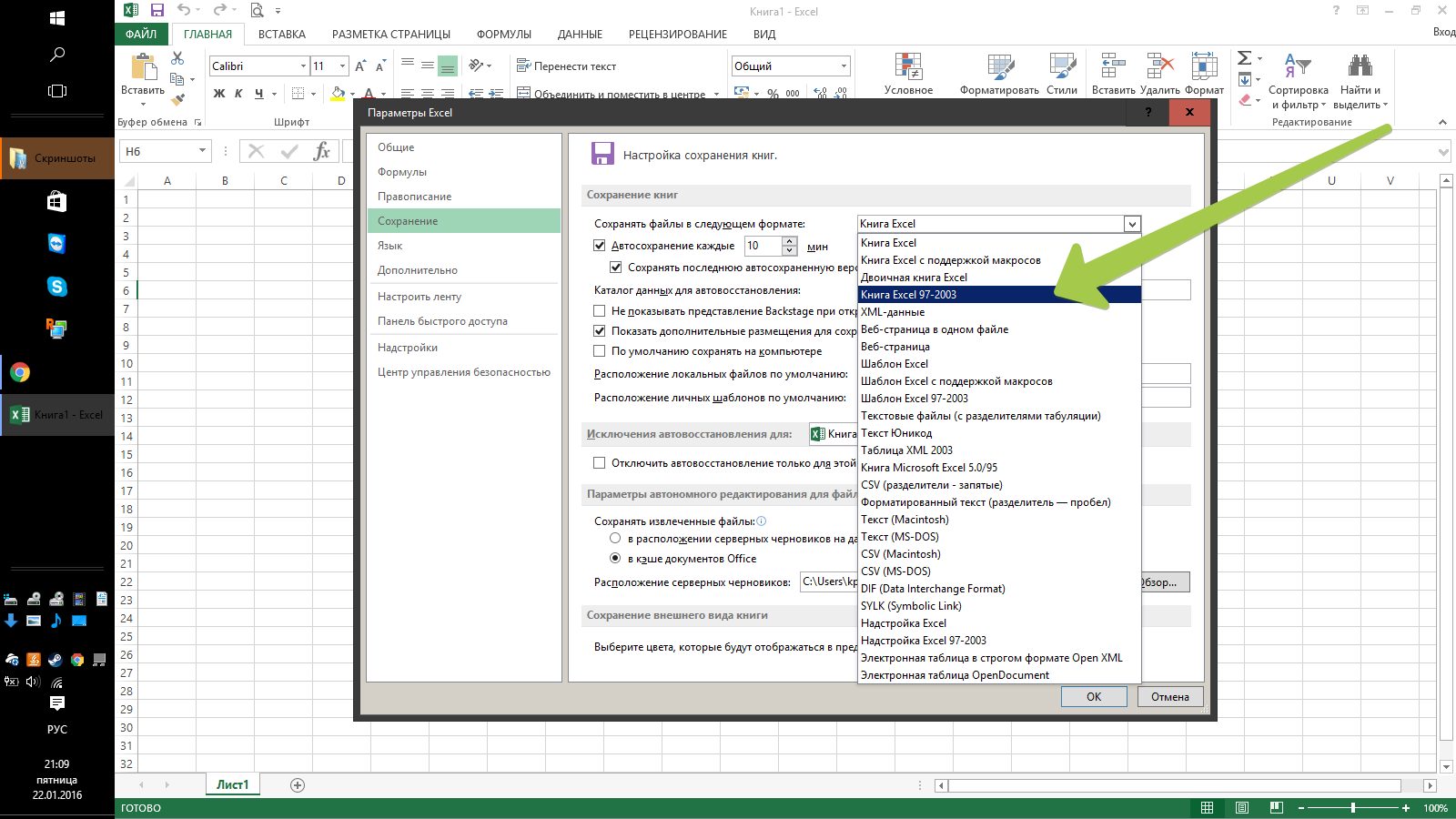Enable По умолчанию сохранять на компьютере

599,351
